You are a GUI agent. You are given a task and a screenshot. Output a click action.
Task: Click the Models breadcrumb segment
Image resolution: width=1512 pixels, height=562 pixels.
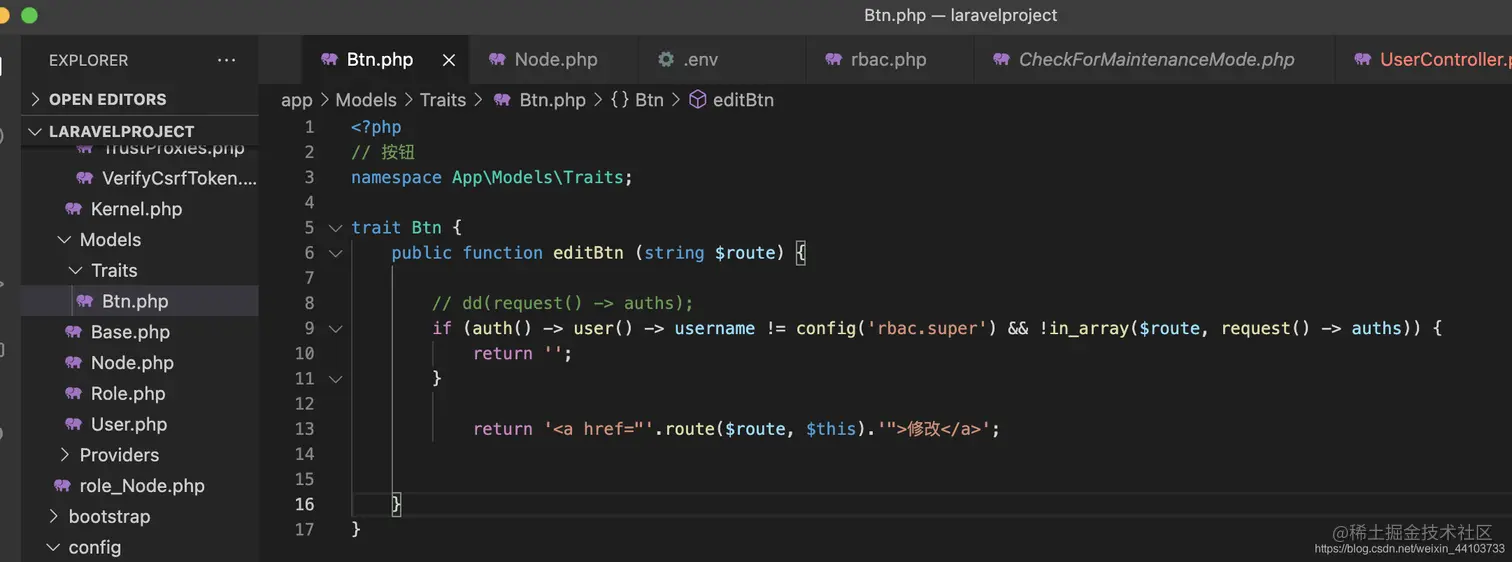pyautogui.click(x=366, y=100)
